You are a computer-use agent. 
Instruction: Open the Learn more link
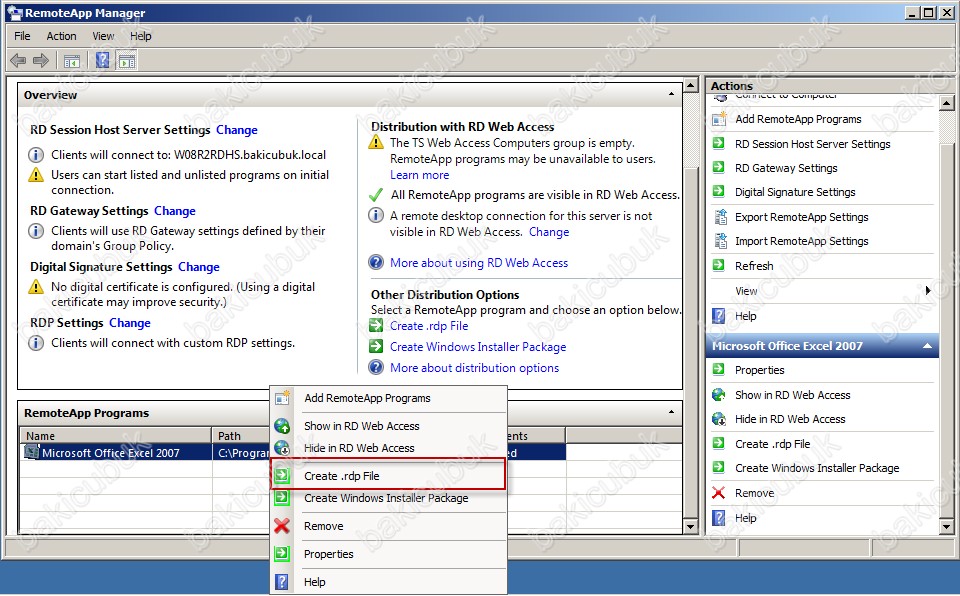[x=419, y=175]
